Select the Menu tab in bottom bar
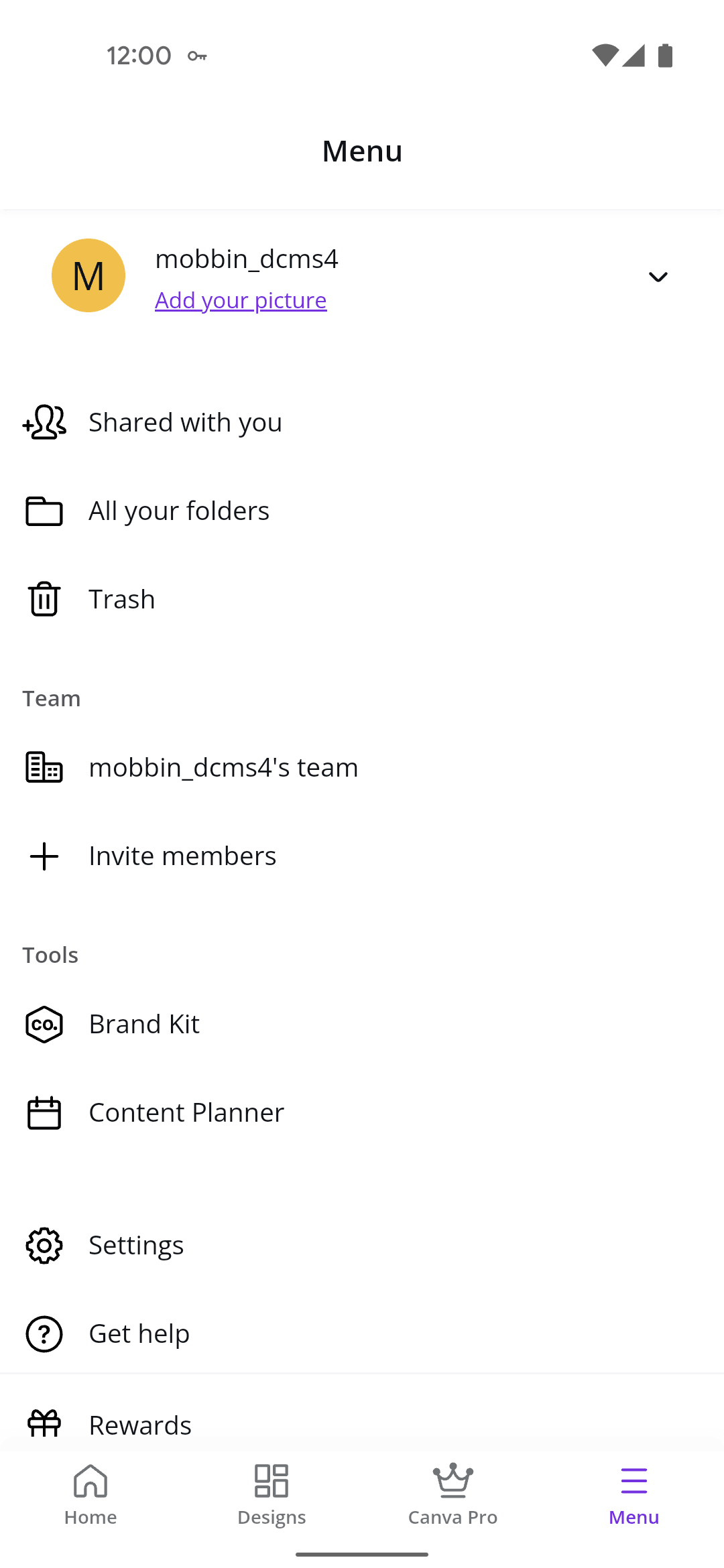 click(x=633, y=1495)
